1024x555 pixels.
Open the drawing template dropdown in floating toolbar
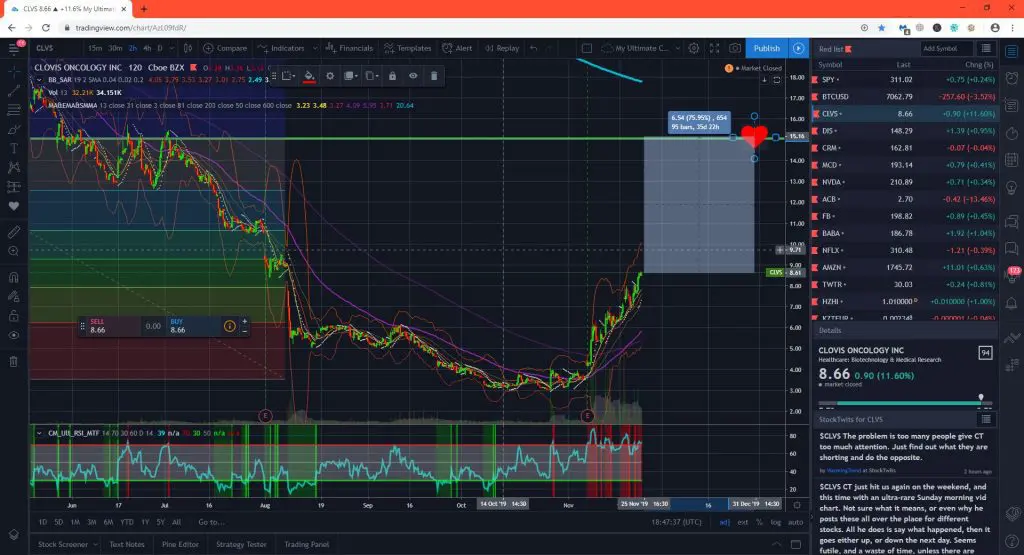click(x=288, y=76)
